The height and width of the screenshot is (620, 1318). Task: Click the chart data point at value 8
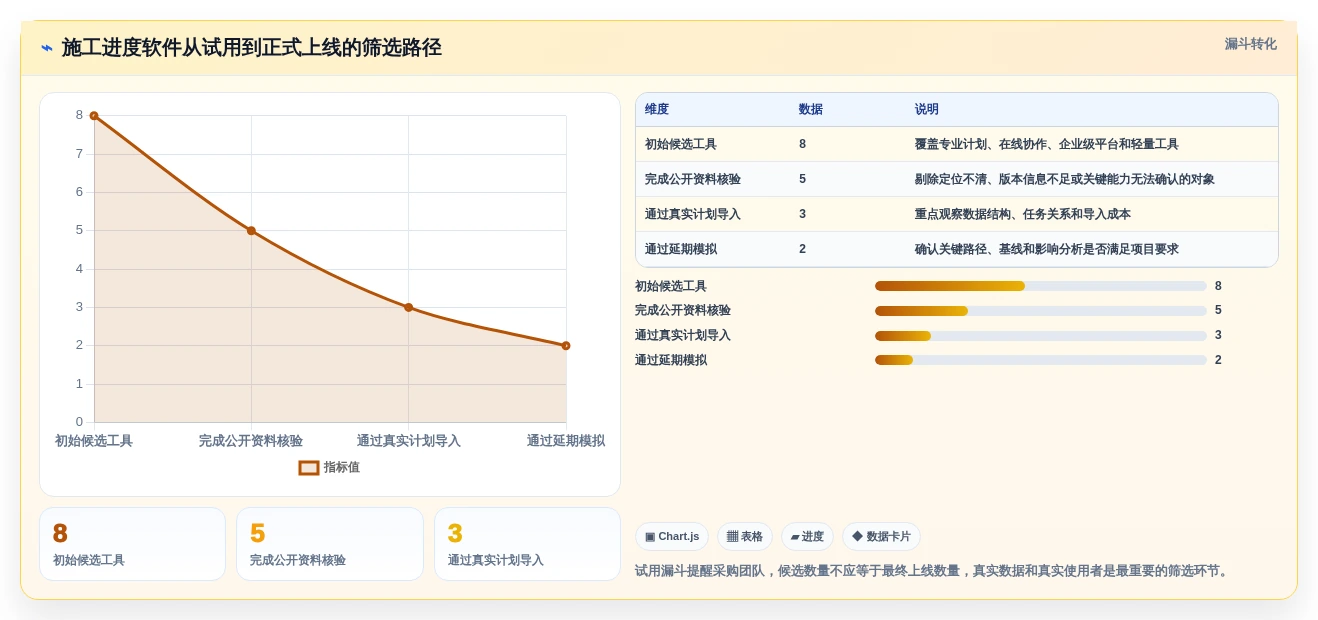[x=94, y=116]
